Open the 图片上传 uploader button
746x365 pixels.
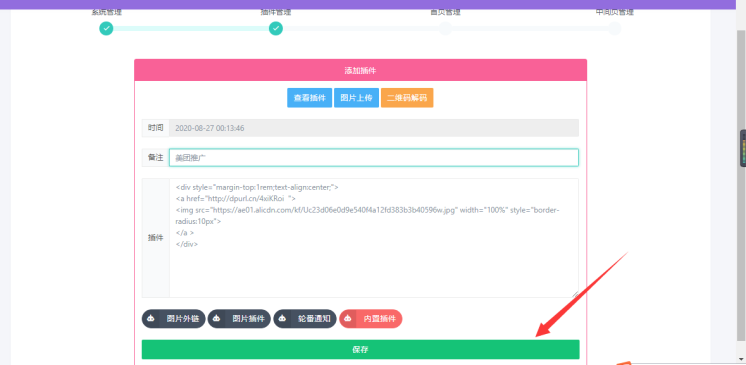coord(356,98)
